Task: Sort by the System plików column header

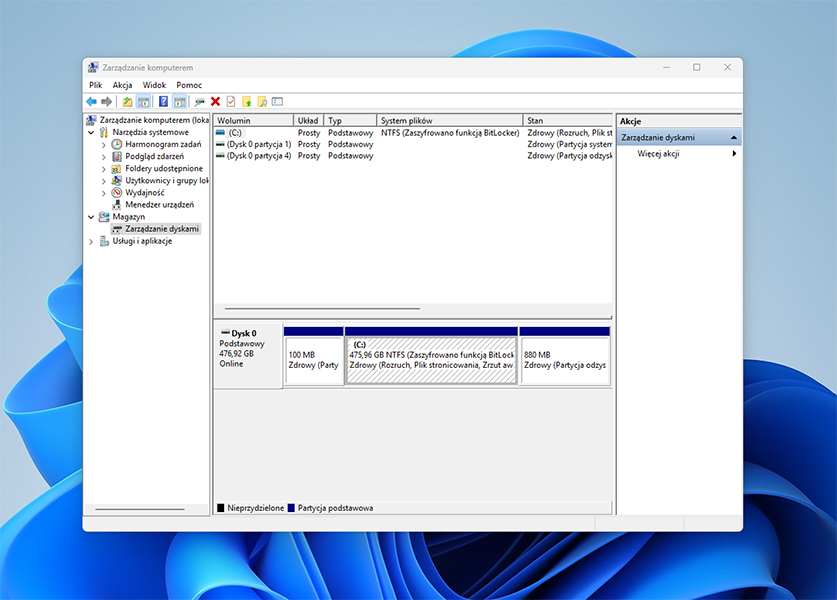Action: point(449,121)
